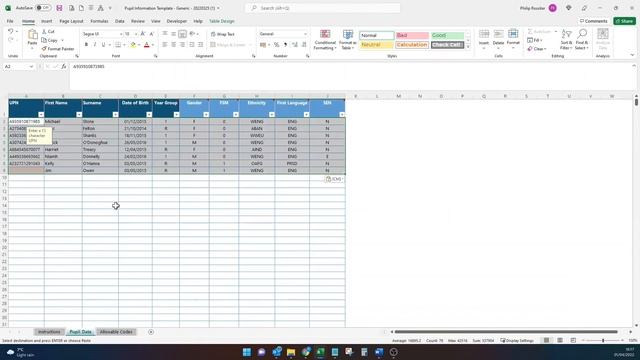The width and height of the screenshot is (640, 360).
Task: Toggle Wrap Text
Action: [223, 34]
